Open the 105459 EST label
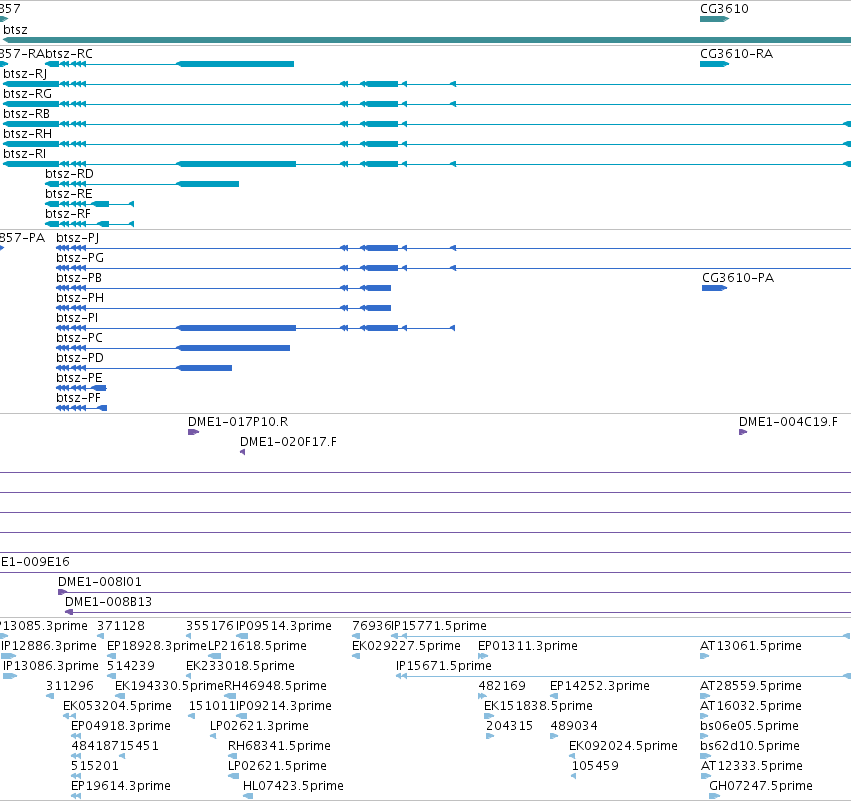Viewport: 851px width, 801px height. [595, 767]
